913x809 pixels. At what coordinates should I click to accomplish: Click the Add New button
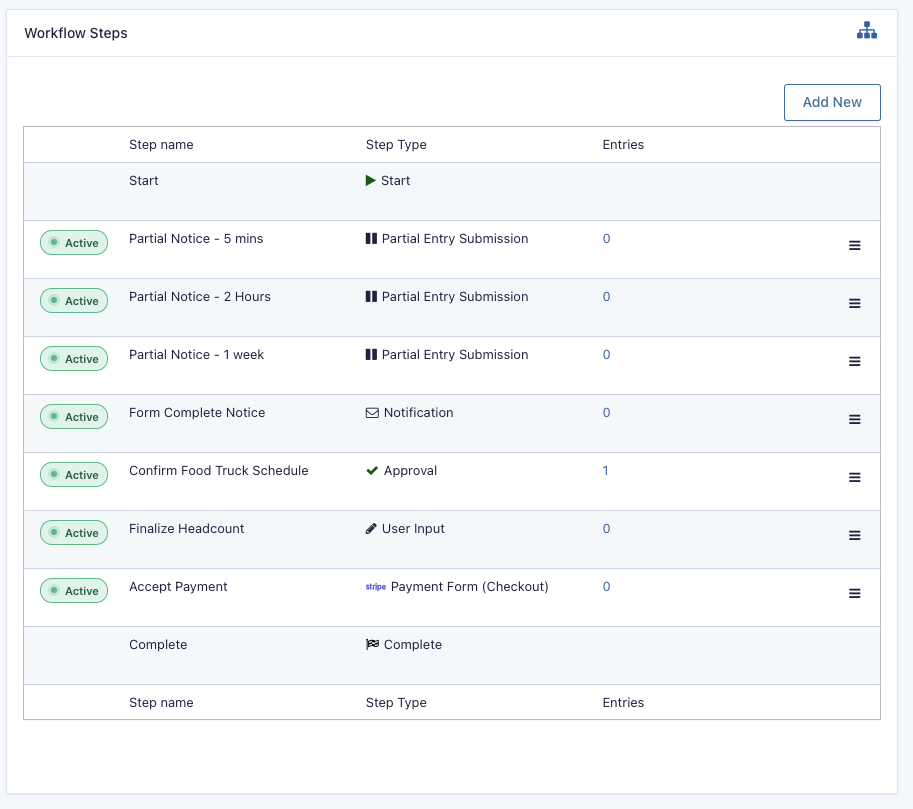pos(832,103)
